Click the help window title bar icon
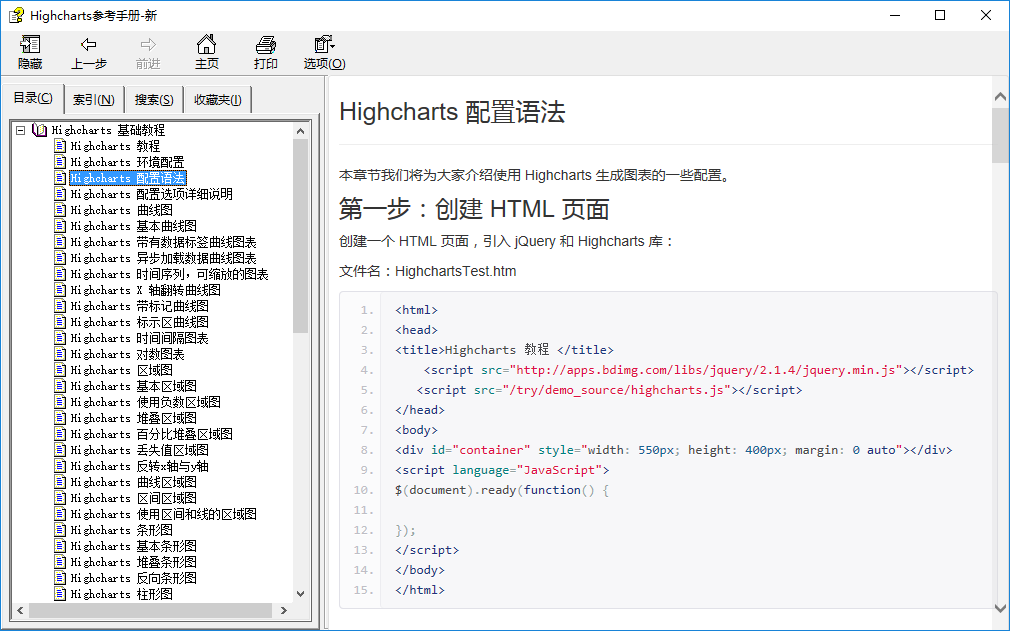 click(x=16, y=15)
